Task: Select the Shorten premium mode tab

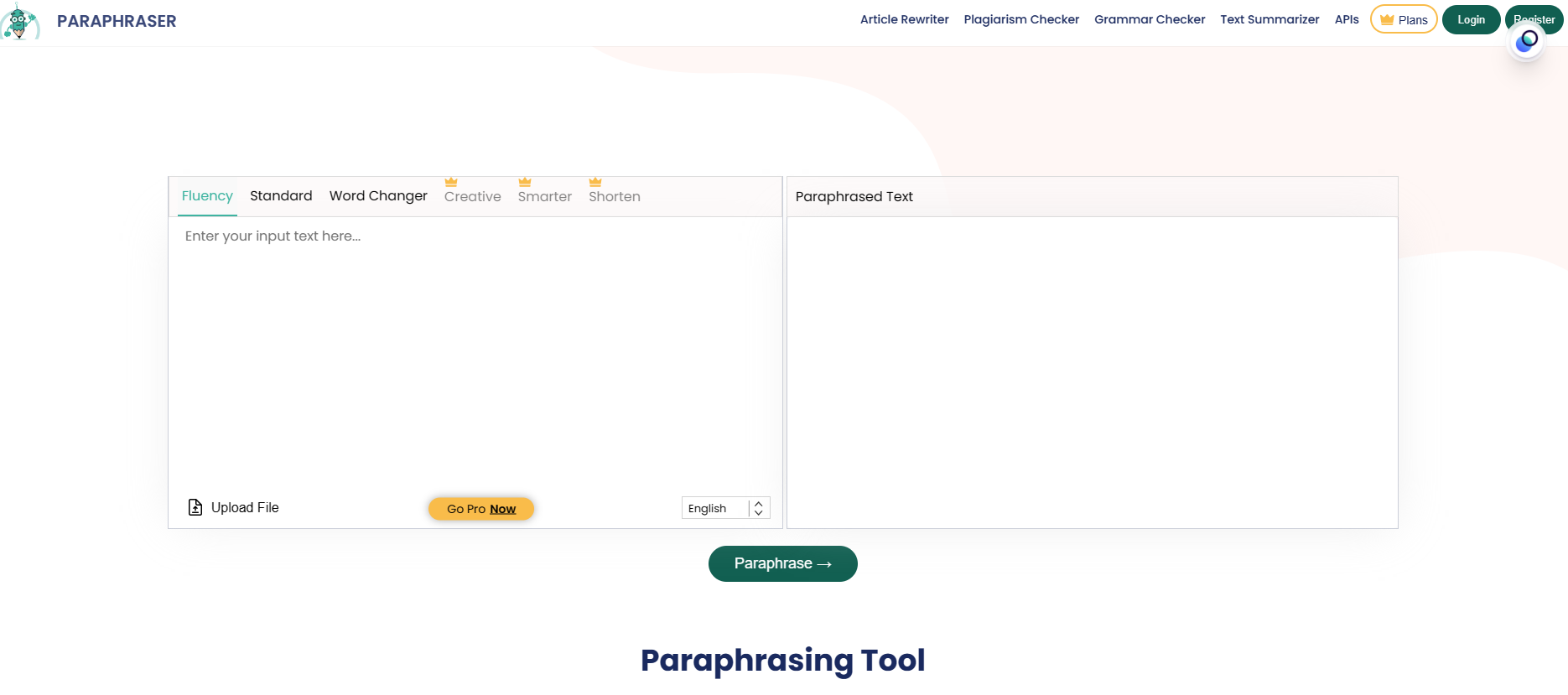Action: point(615,197)
